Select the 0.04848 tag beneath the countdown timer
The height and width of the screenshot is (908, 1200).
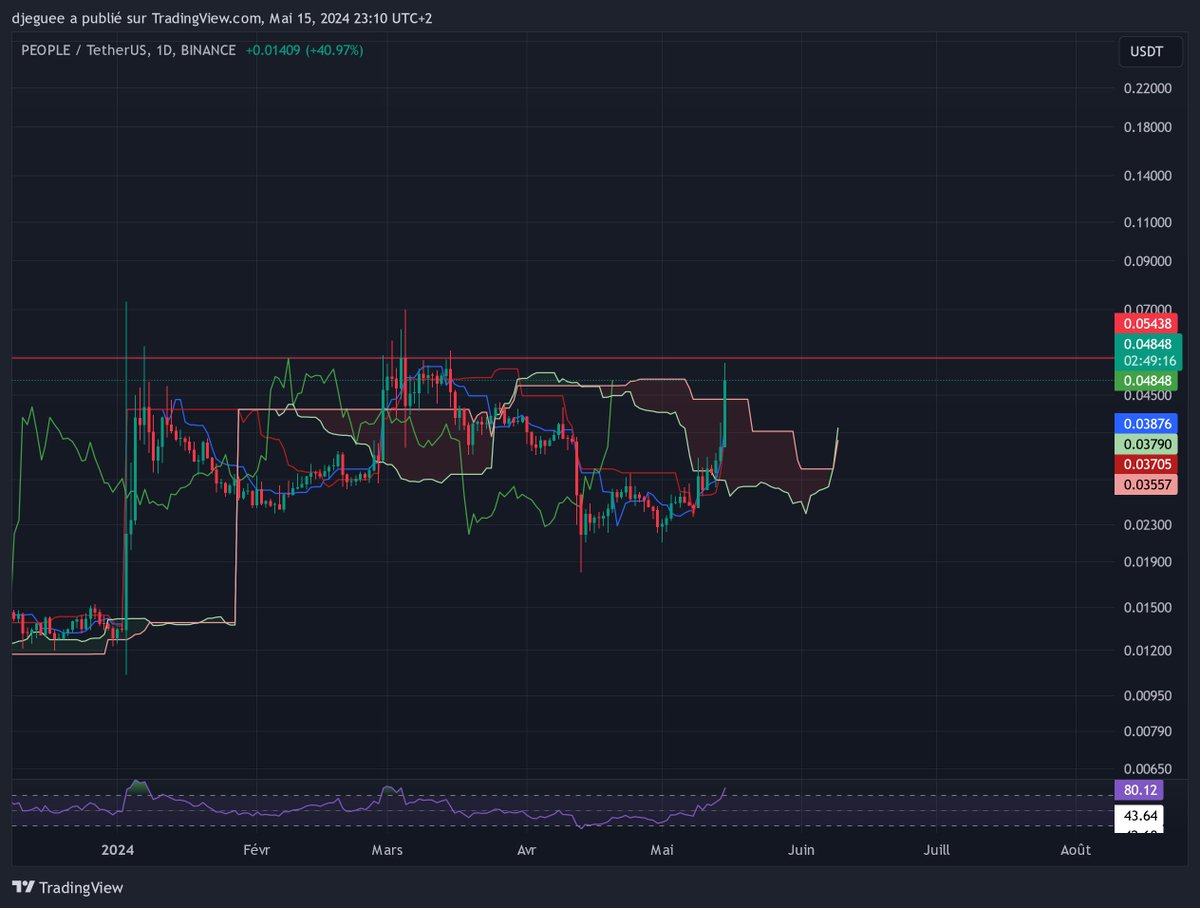[x=1146, y=380]
